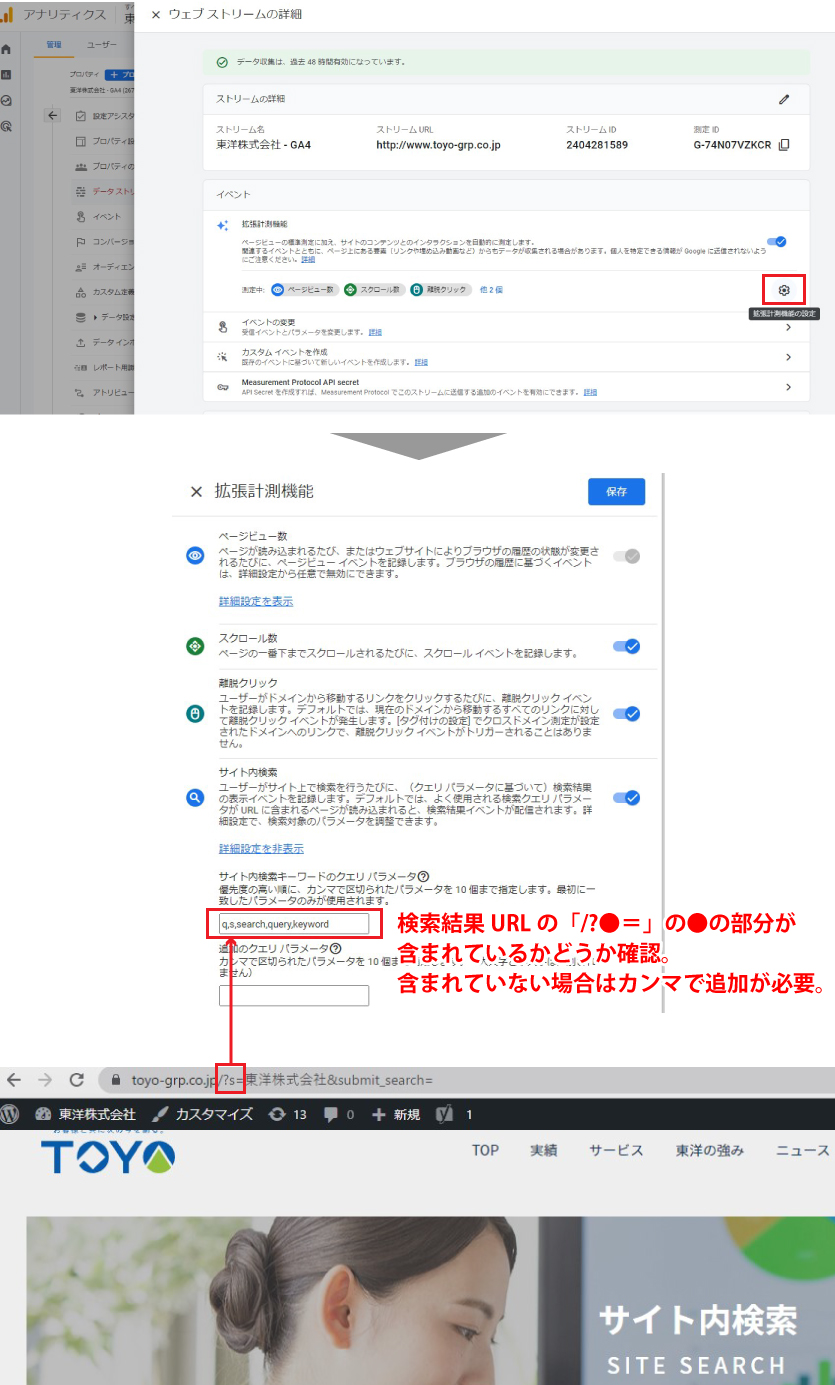Click the page view eye icon in dialog

pos(196,556)
